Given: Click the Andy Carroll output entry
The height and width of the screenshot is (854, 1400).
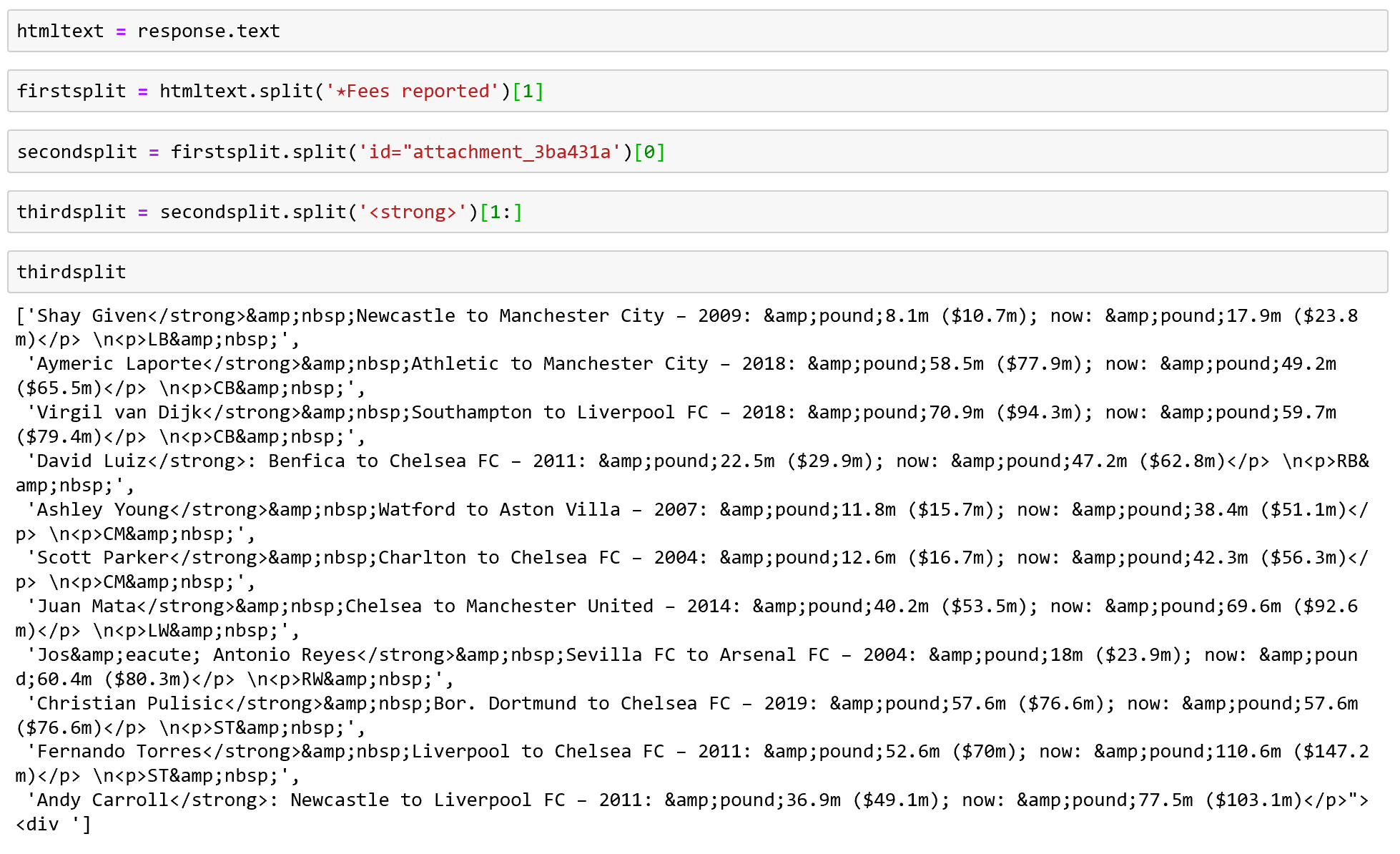Looking at the screenshot, I should pos(102,800).
